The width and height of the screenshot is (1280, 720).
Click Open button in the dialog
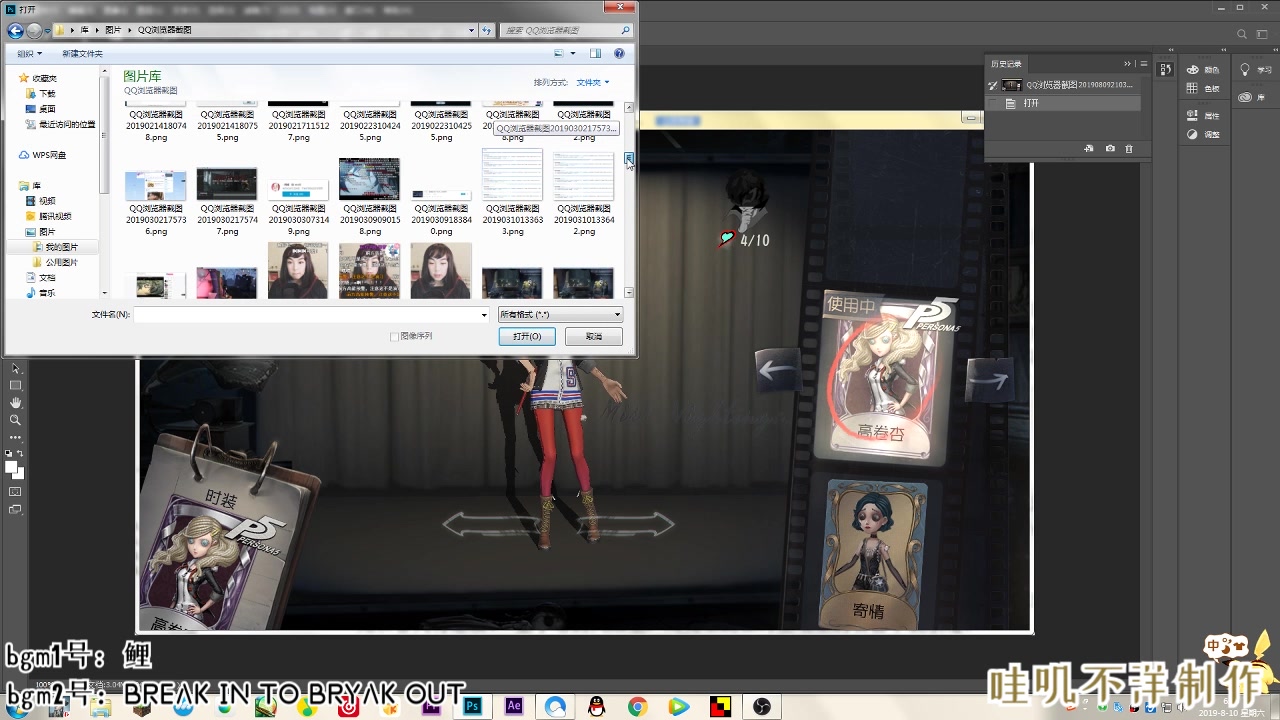coord(527,337)
